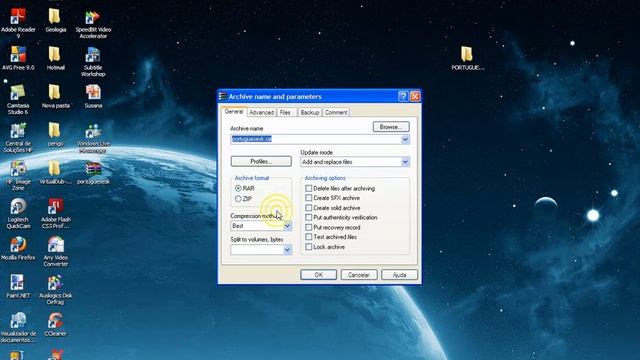Open the Files tab
This screenshot has height=360, width=640.
[x=285, y=112]
